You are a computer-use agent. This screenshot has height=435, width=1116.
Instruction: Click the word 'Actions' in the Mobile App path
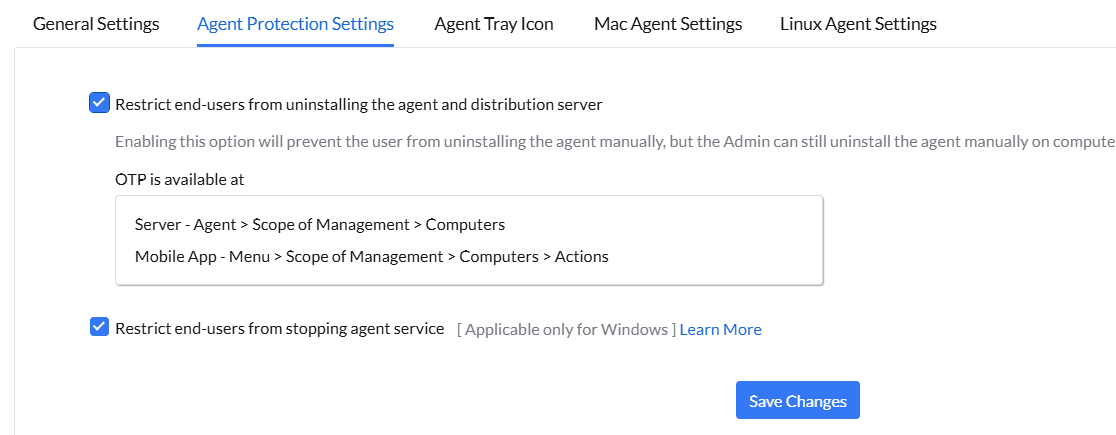[x=581, y=256]
